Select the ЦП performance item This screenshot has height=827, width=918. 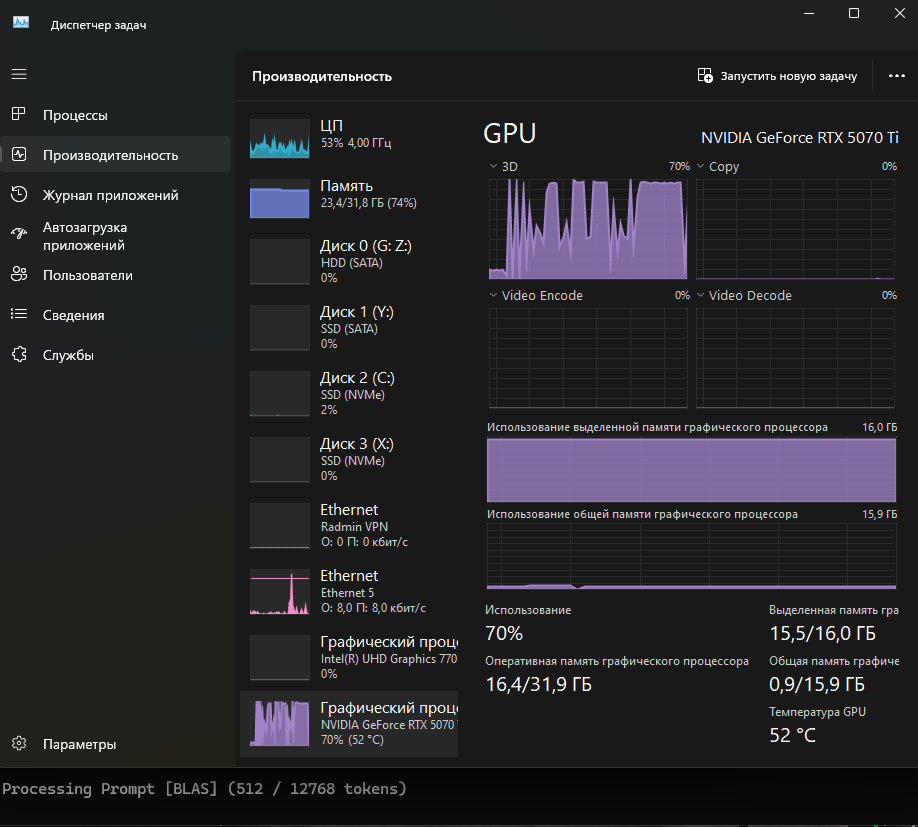pos(348,136)
